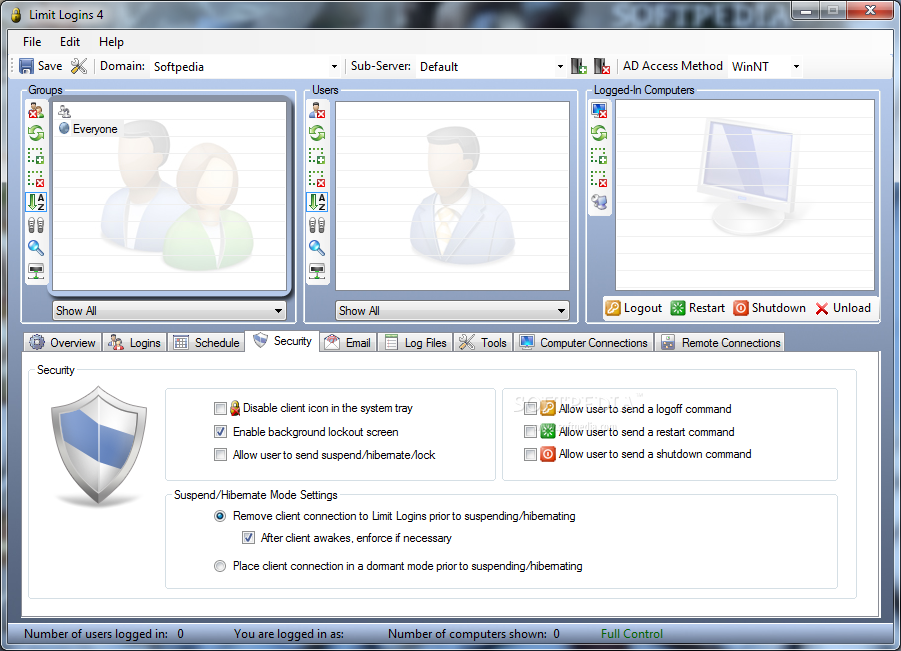901x651 pixels.
Task: Click select all icon in Users panel
Action: coord(317,156)
